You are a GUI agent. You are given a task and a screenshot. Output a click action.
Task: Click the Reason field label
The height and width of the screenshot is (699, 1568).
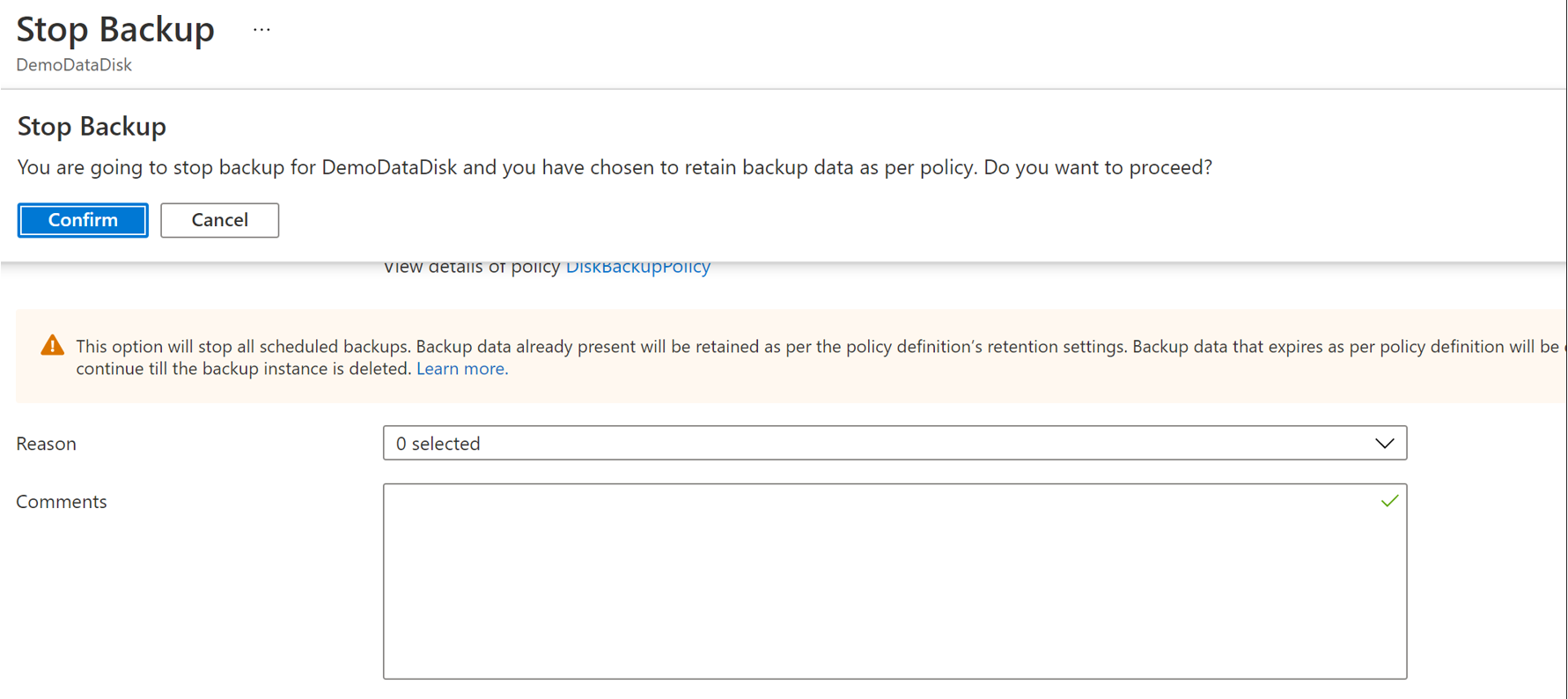click(47, 444)
